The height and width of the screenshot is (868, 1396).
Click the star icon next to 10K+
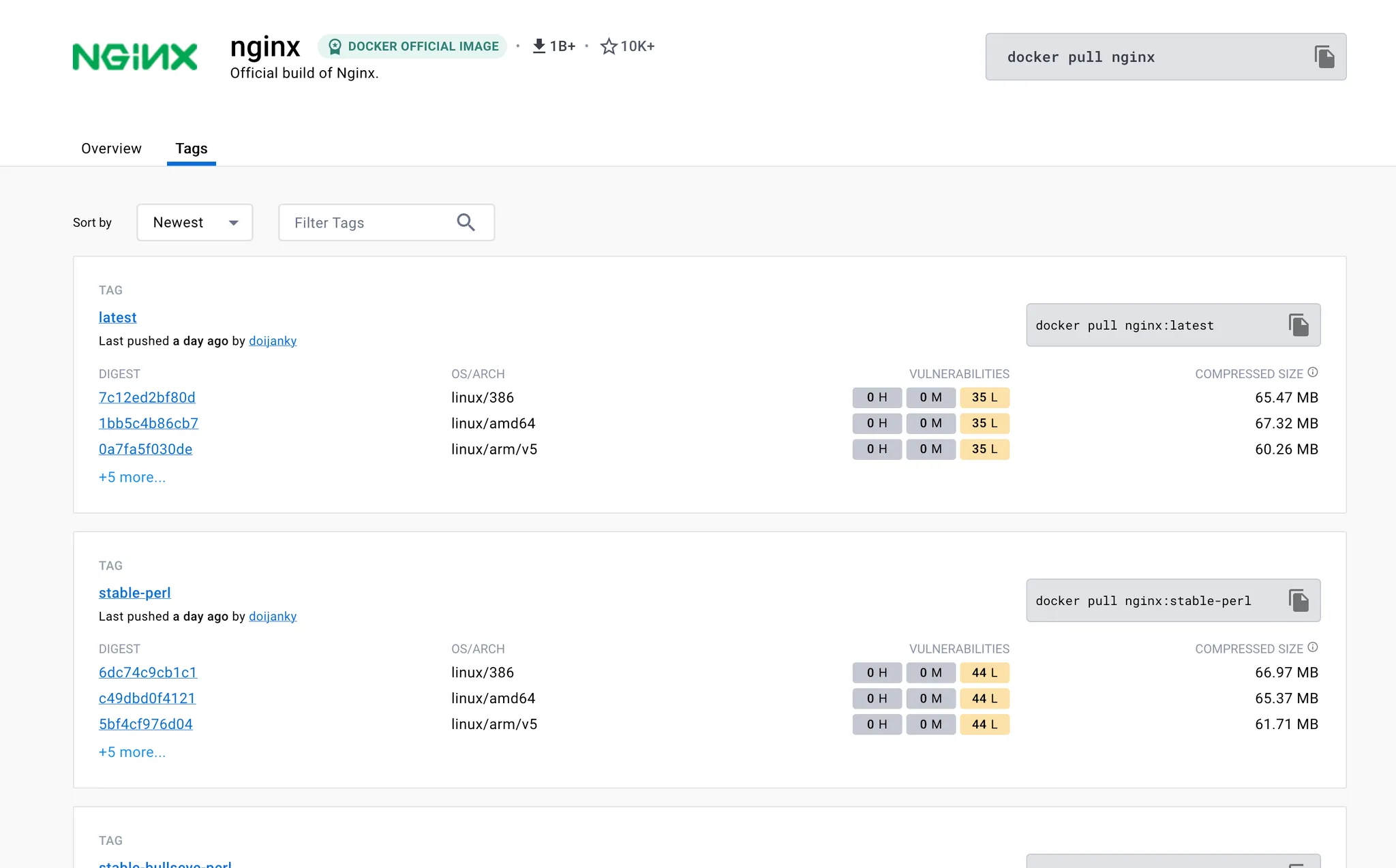pos(608,46)
